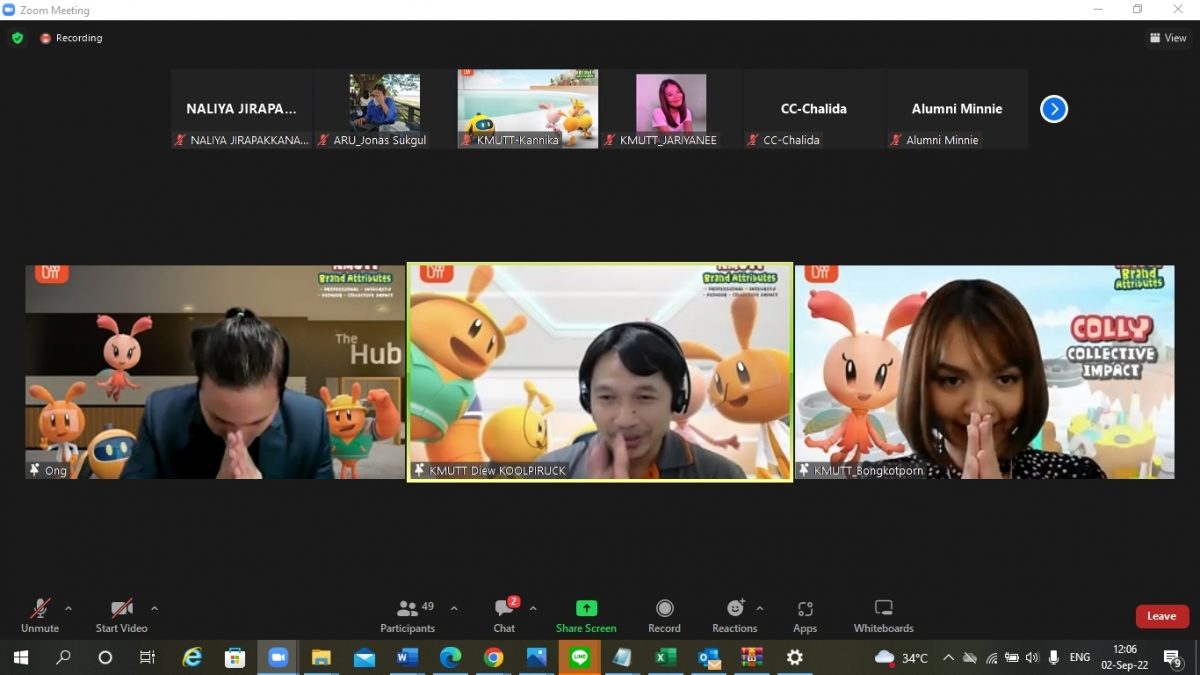Screen dimensions: 1200x675
Task: Open File Explorer from the taskbar
Action: (321, 657)
